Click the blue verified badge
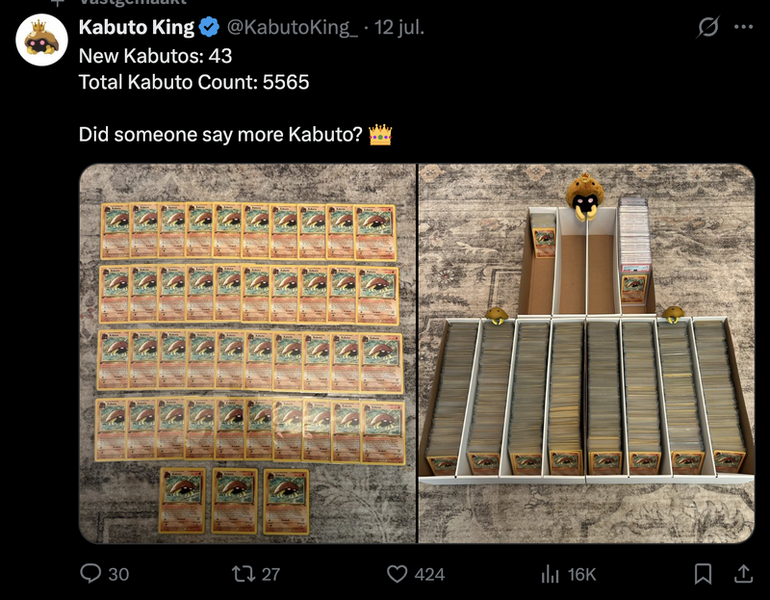The image size is (770, 600). pos(210,27)
